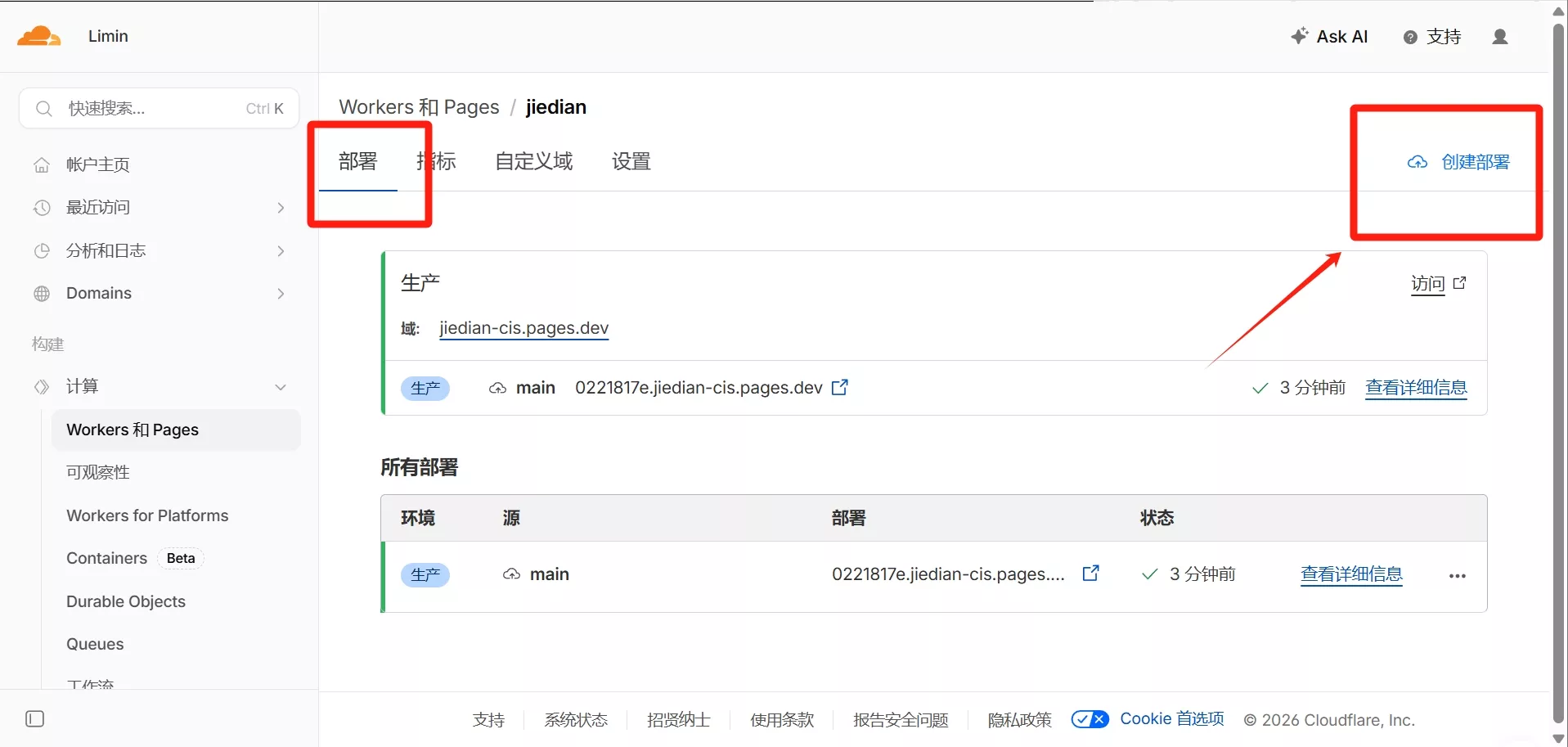Click the Limin account name
1568x747 pixels.
coord(108,36)
